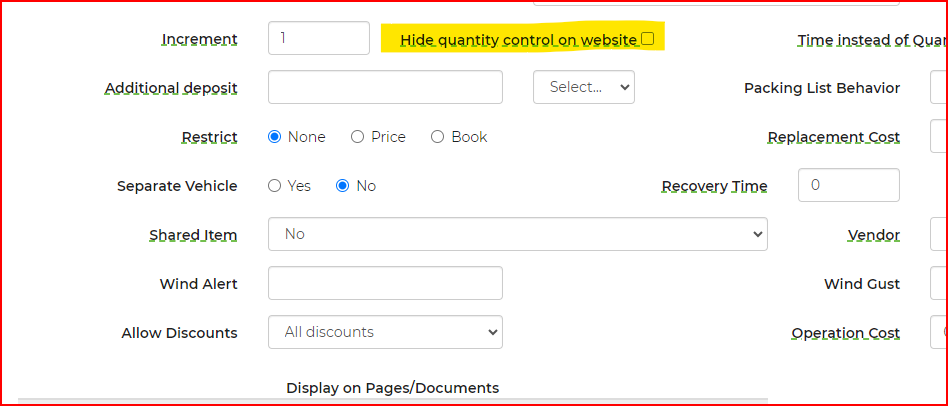This screenshot has height=406, width=948.
Task: Select the None option for Restrict
Action: tap(275, 137)
